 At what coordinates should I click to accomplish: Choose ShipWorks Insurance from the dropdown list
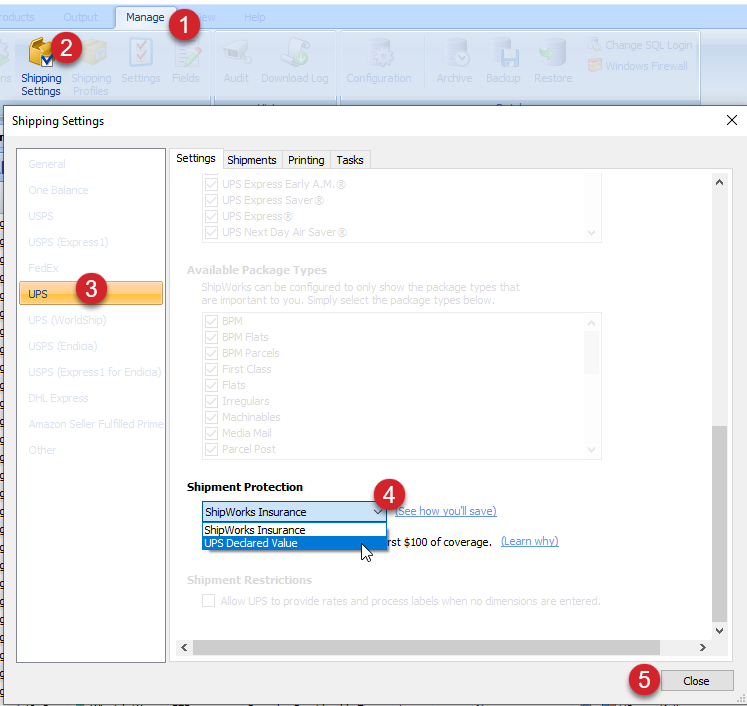294,530
